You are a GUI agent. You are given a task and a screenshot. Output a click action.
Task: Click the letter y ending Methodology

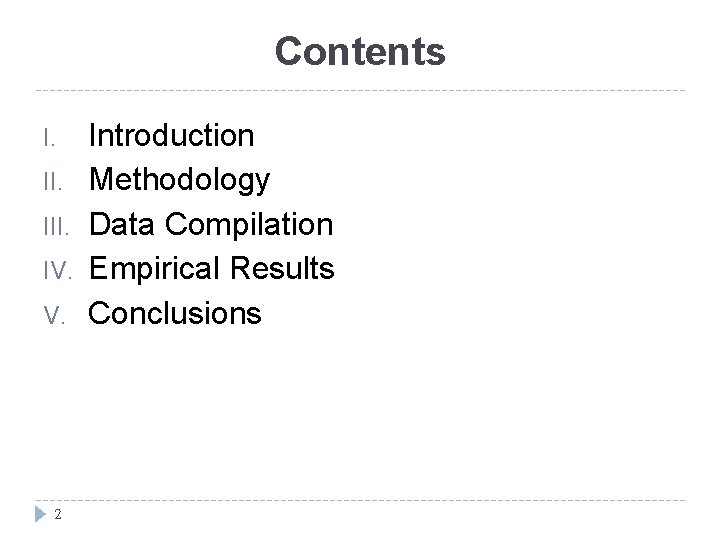click(263, 185)
